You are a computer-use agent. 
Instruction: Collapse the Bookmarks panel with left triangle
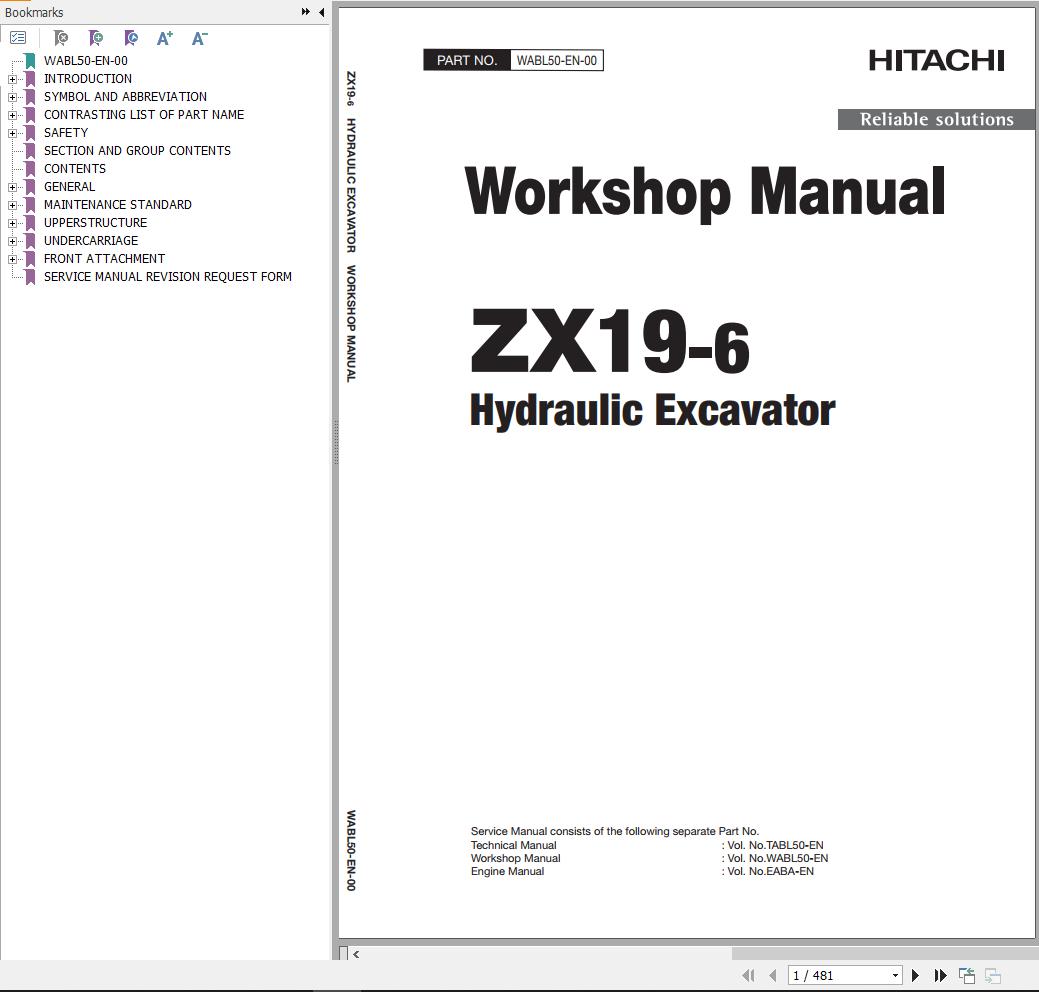[321, 12]
